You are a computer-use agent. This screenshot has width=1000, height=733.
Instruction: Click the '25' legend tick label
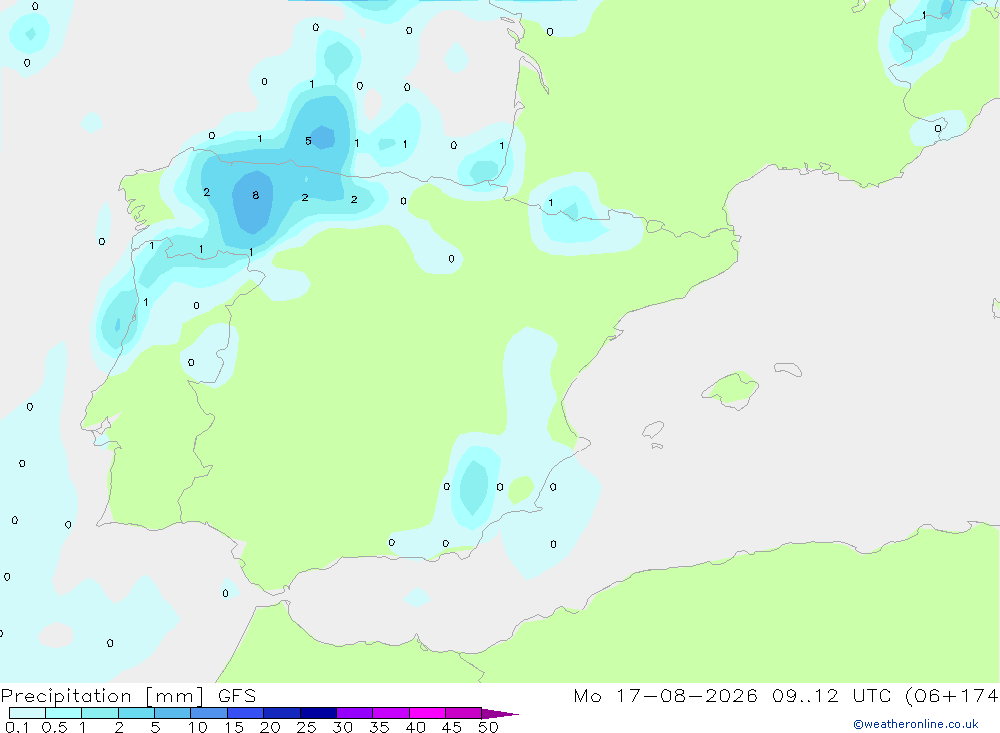click(306, 727)
